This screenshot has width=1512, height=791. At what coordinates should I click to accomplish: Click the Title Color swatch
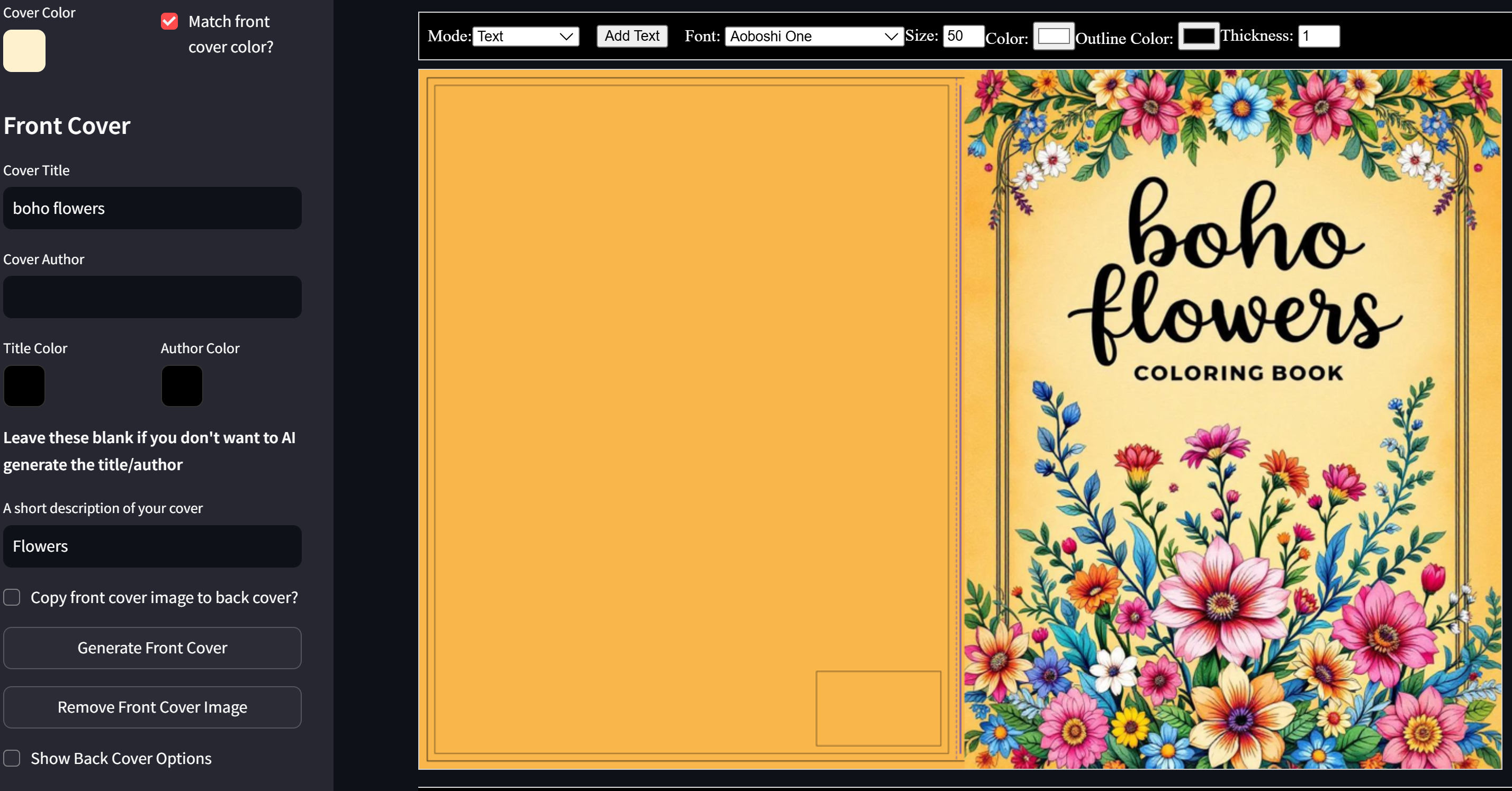pyautogui.click(x=24, y=385)
